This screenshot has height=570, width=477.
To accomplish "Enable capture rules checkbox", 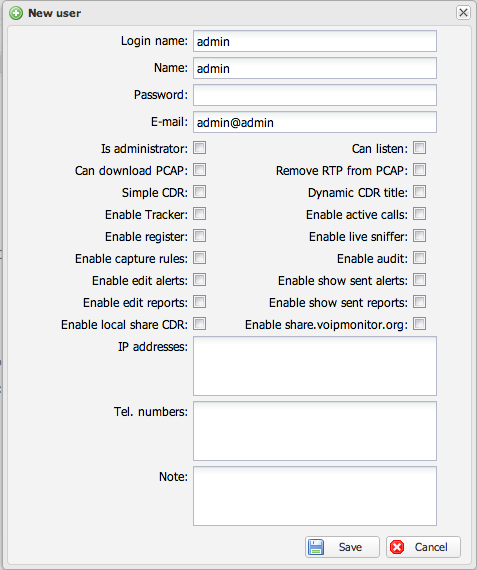I will coord(200,258).
